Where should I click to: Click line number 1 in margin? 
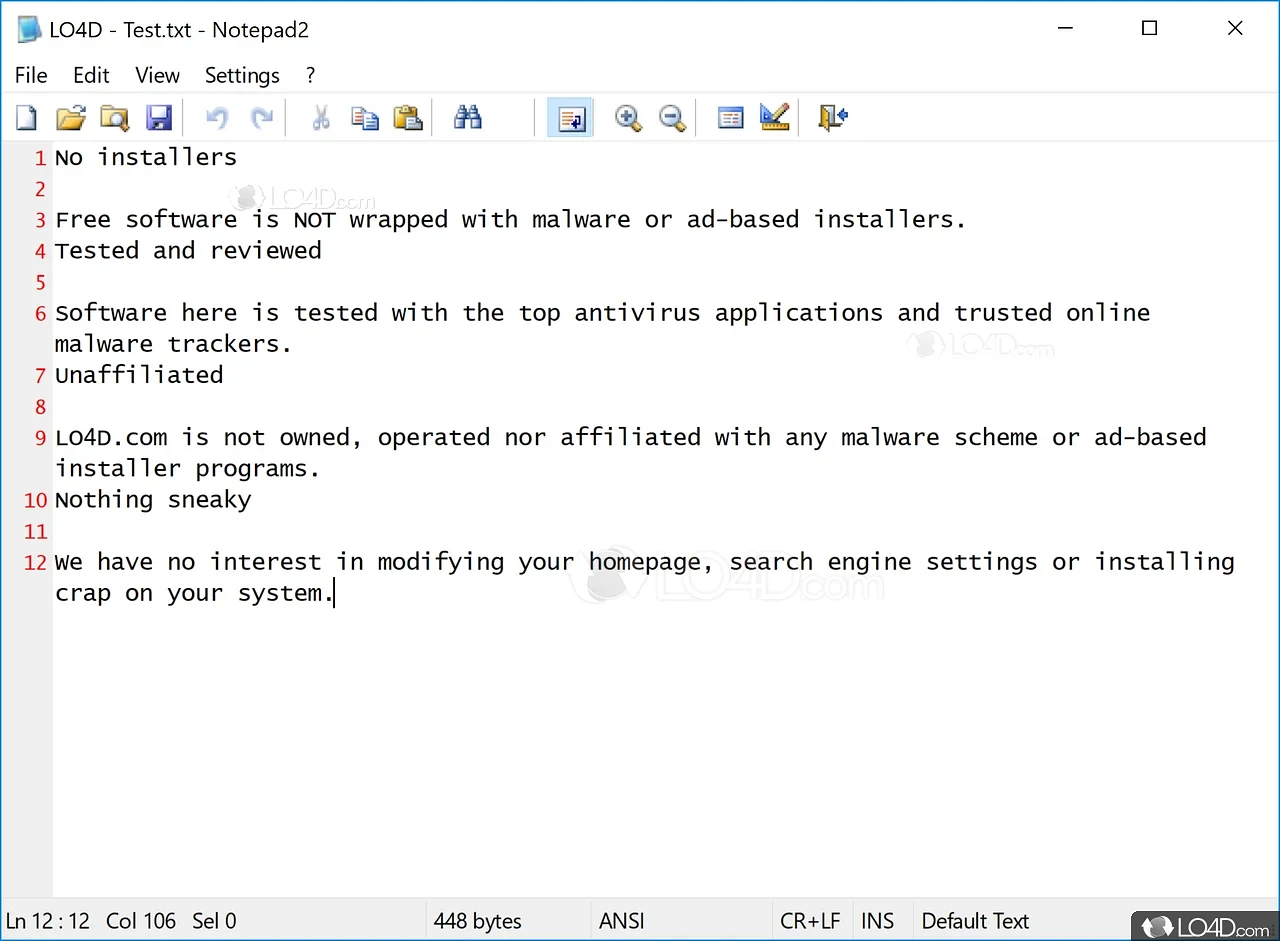click(x=40, y=158)
